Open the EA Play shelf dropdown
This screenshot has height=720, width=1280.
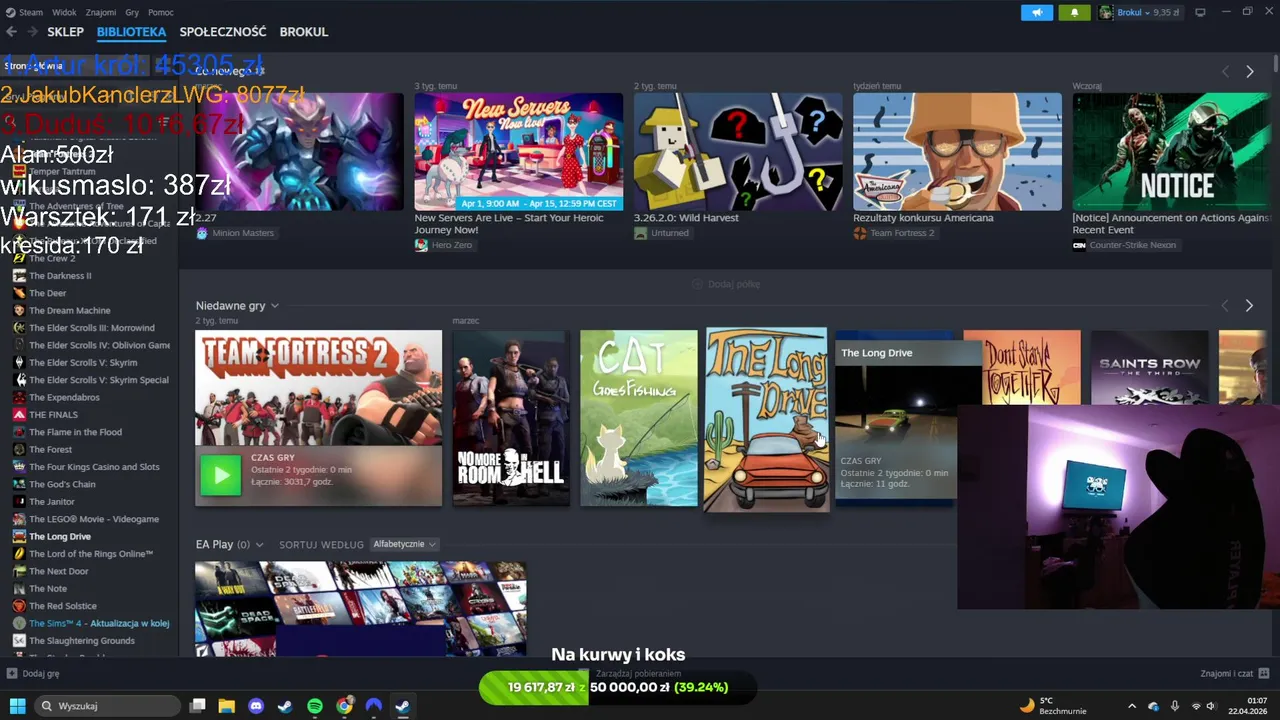pyautogui.click(x=259, y=545)
